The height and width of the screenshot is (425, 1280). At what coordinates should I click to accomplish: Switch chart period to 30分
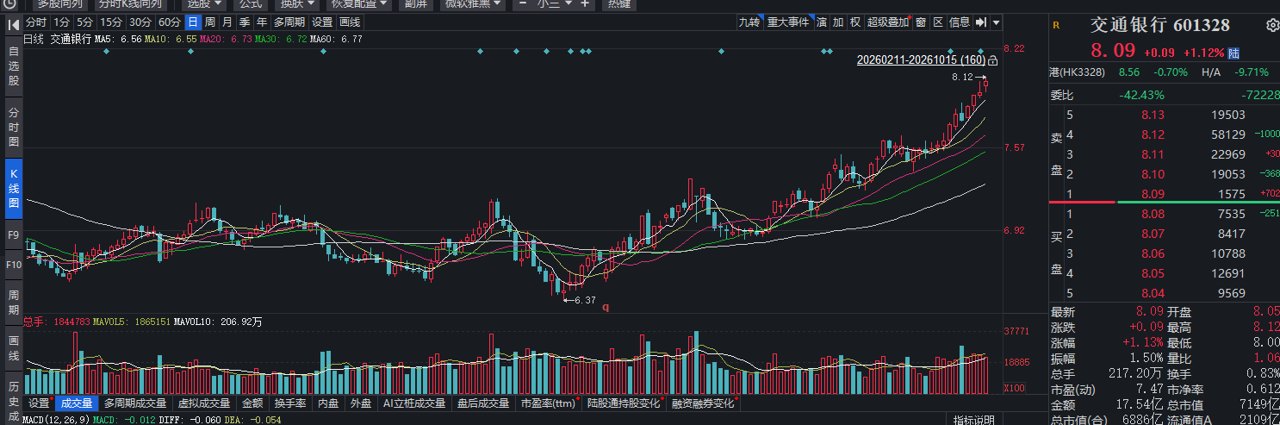[140, 22]
